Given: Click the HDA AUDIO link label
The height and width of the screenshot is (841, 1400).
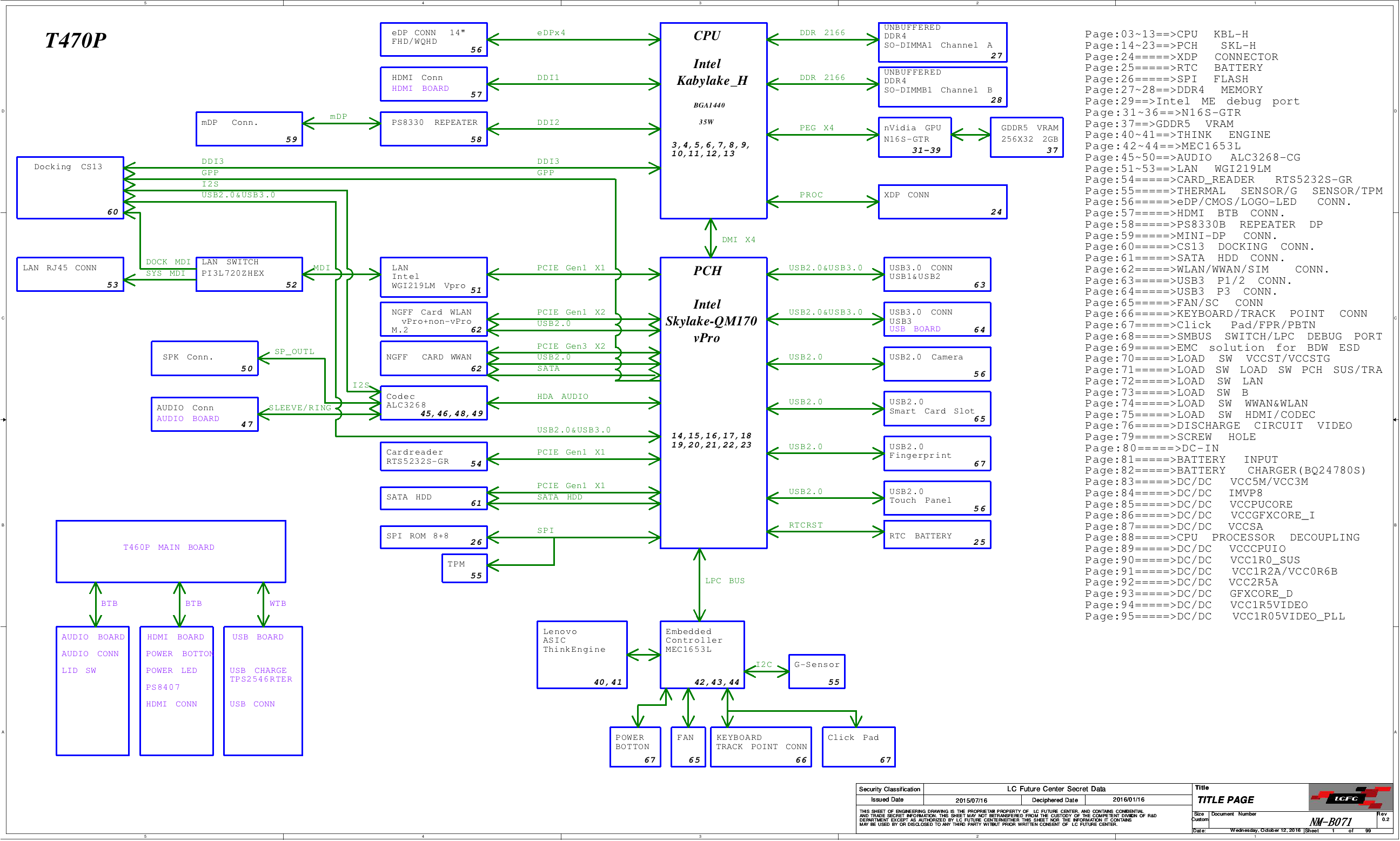Looking at the screenshot, I should pyautogui.click(x=562, y=397).
